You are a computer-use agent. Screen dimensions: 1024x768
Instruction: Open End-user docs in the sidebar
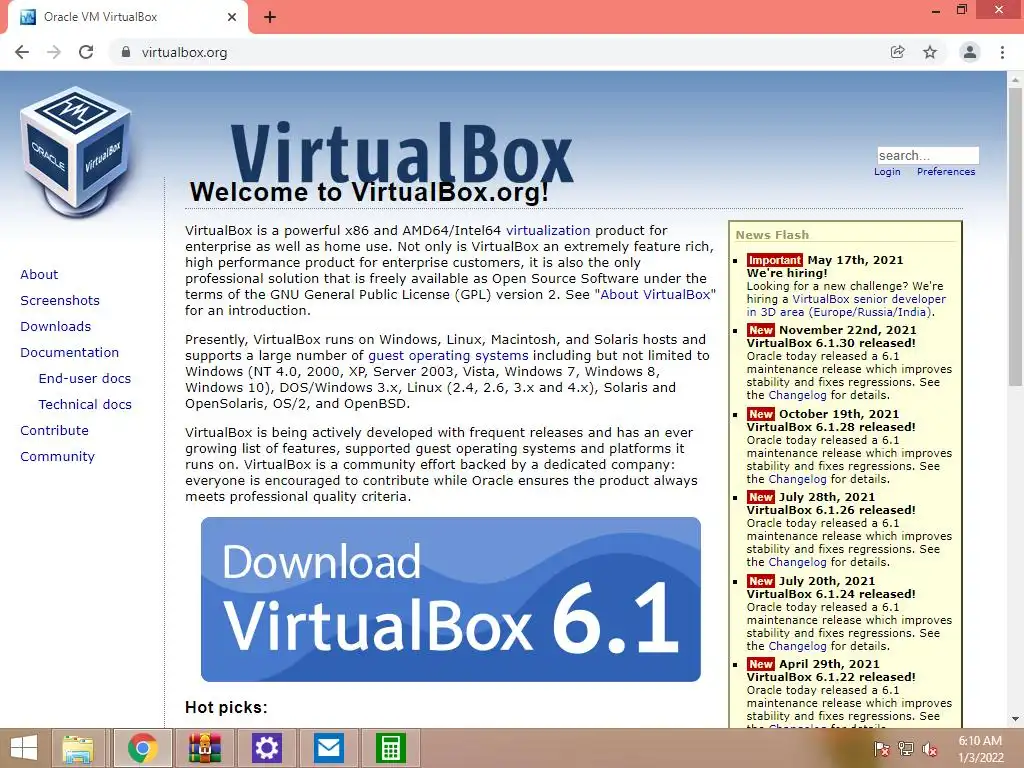tap(85, 379)
